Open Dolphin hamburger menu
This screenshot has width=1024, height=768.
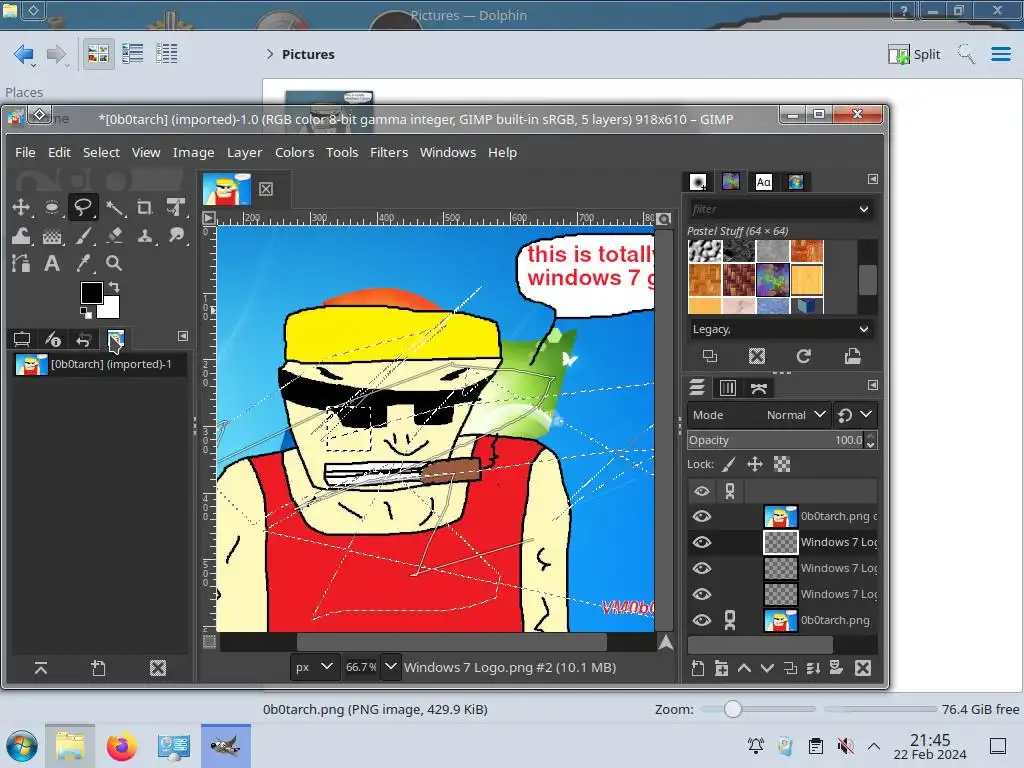1000,54
